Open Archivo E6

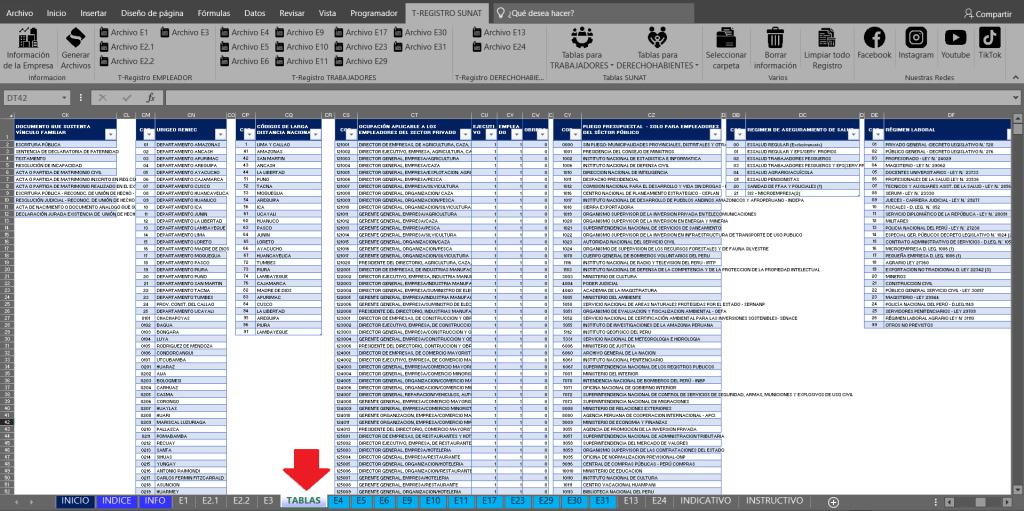tap(244, 61)
